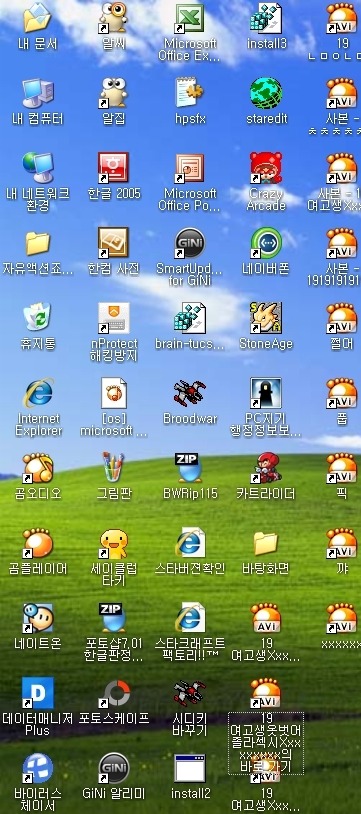Viewport: 361px width, 814px height.
Task: Open 내 컴퓨터 icon
Action: coord(37,93)
